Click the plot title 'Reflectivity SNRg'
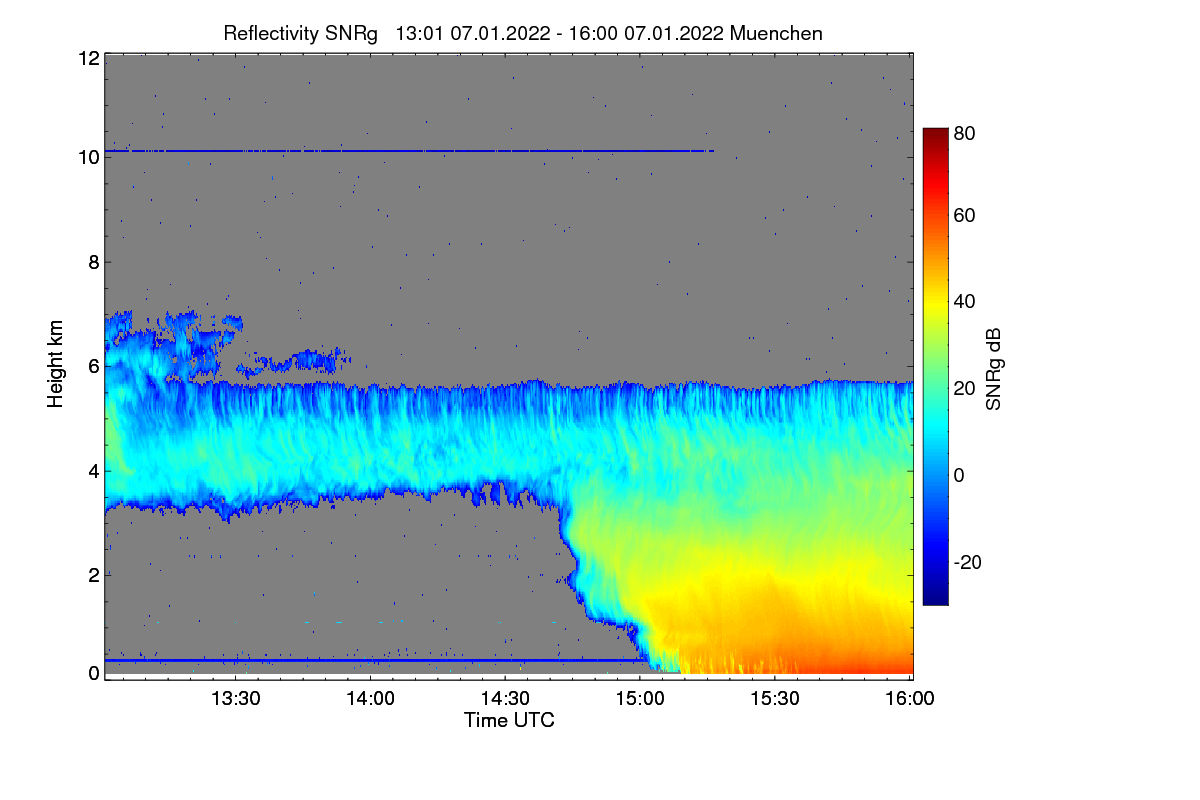This screenshot has height=800, width=1200. point(300,33)
